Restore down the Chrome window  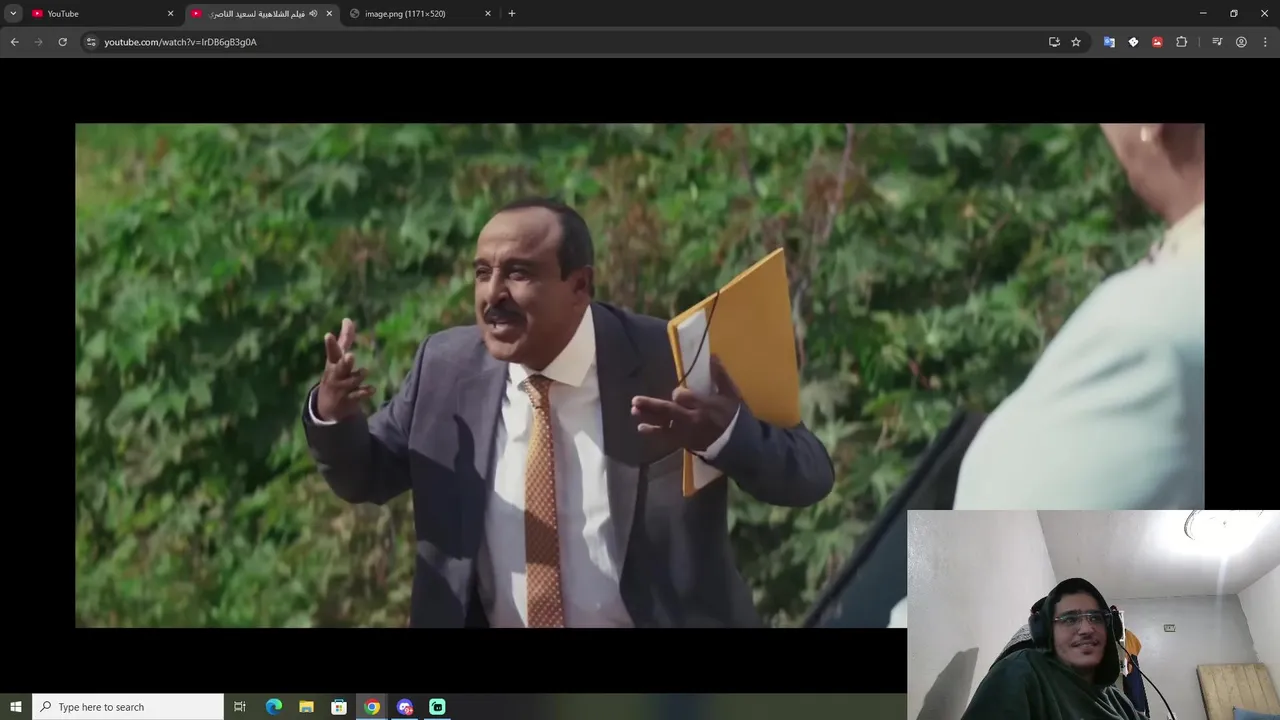1234,13
